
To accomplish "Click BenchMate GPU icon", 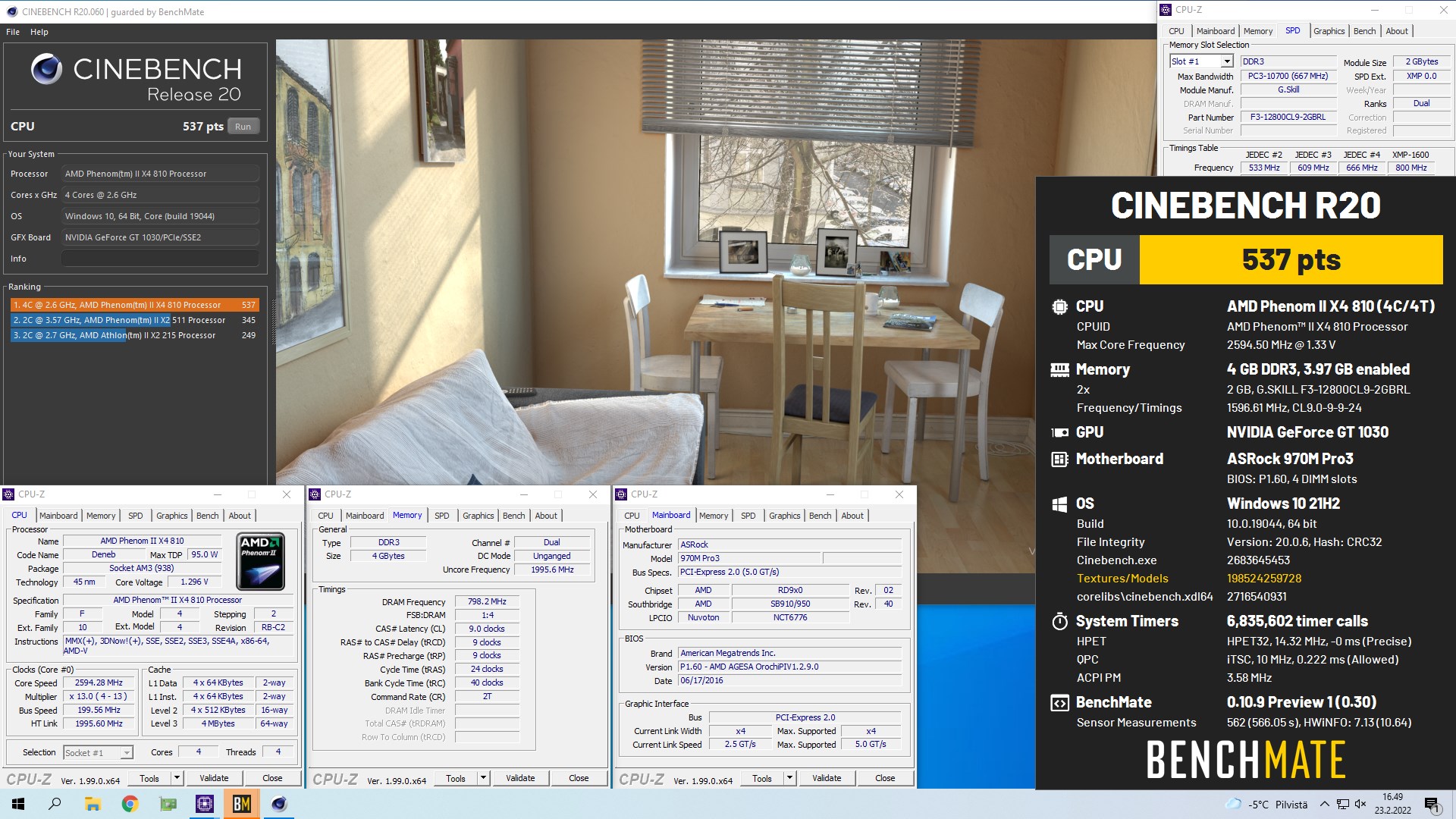I will [1059, 432].
